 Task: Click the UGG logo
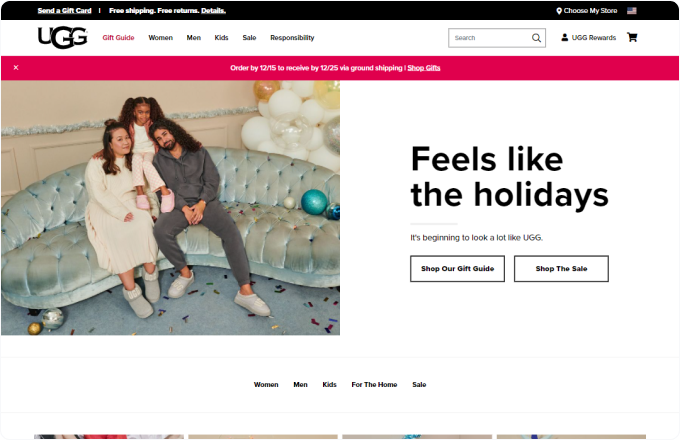(x=63, y=37)
